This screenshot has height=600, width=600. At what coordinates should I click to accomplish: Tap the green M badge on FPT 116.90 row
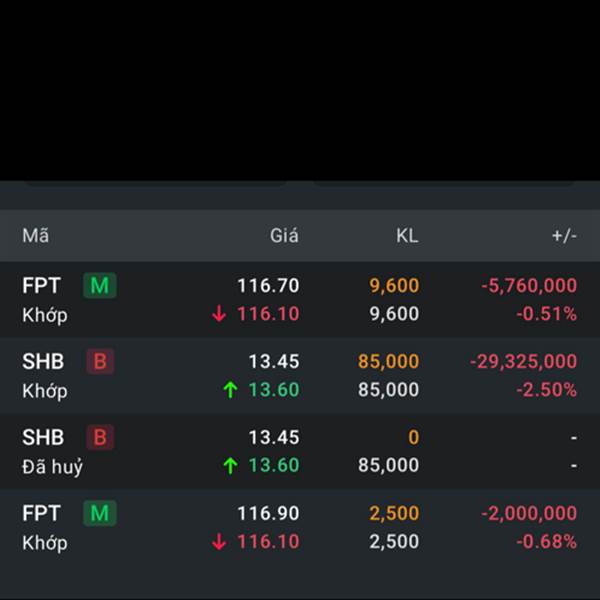100,513
